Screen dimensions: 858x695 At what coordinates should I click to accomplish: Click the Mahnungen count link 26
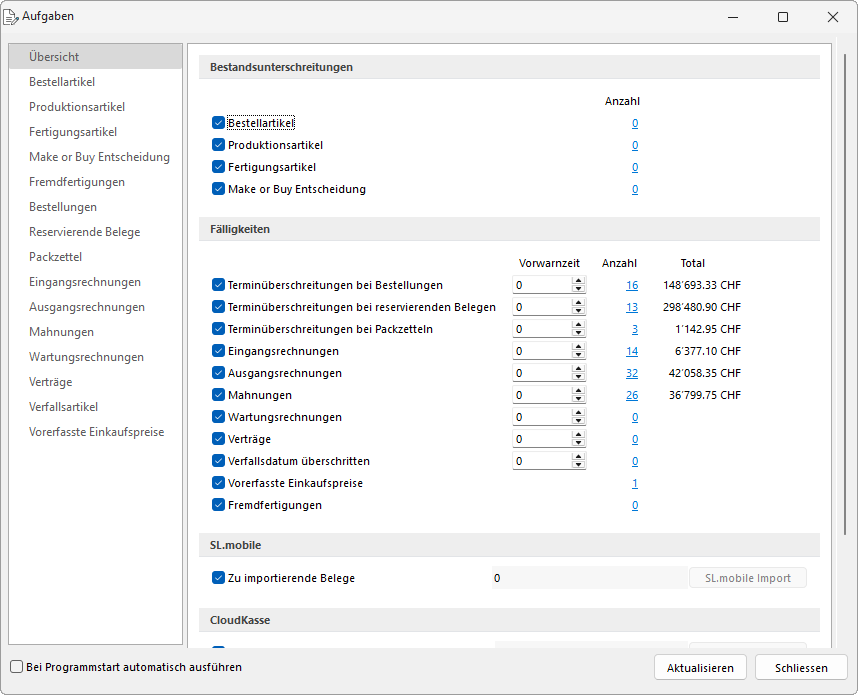click(x=632, y=395)
